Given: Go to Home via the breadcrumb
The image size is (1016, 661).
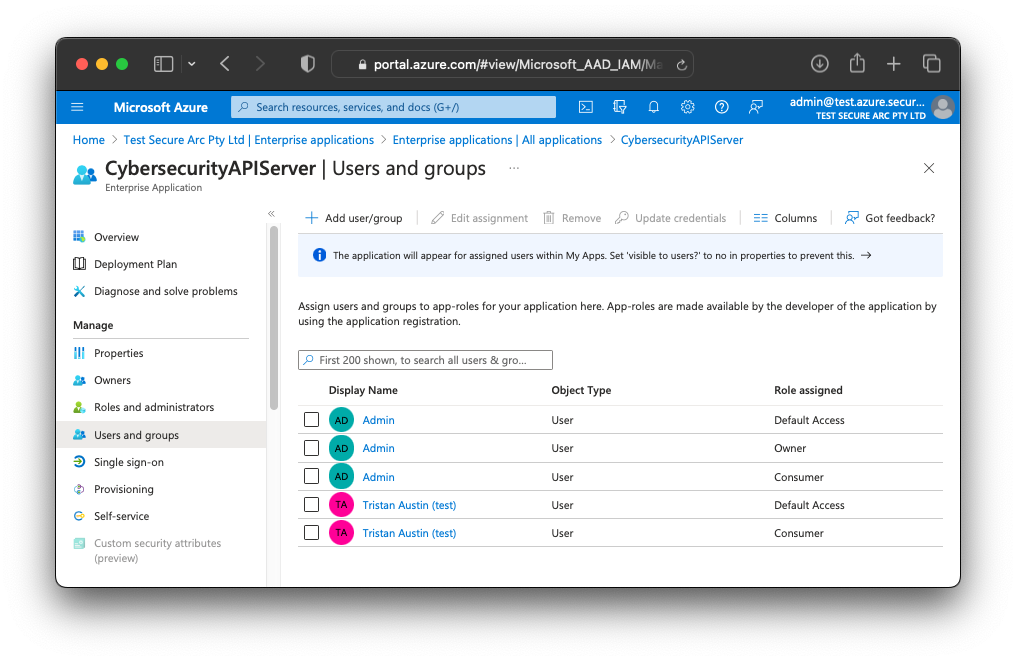Looking at the screenshot, I should [x=89, y=140].
